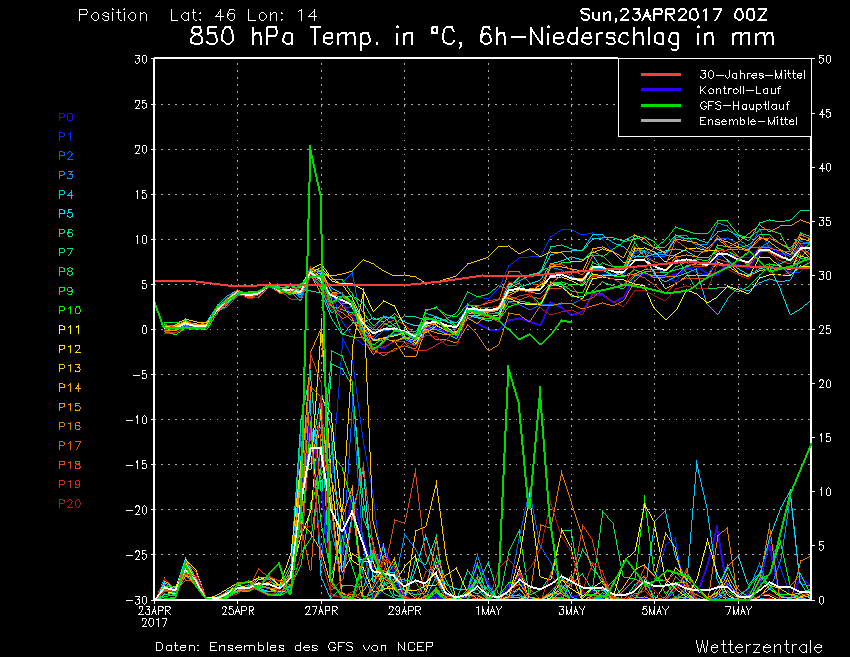Click the P17 orange member label

click(69, 446)
